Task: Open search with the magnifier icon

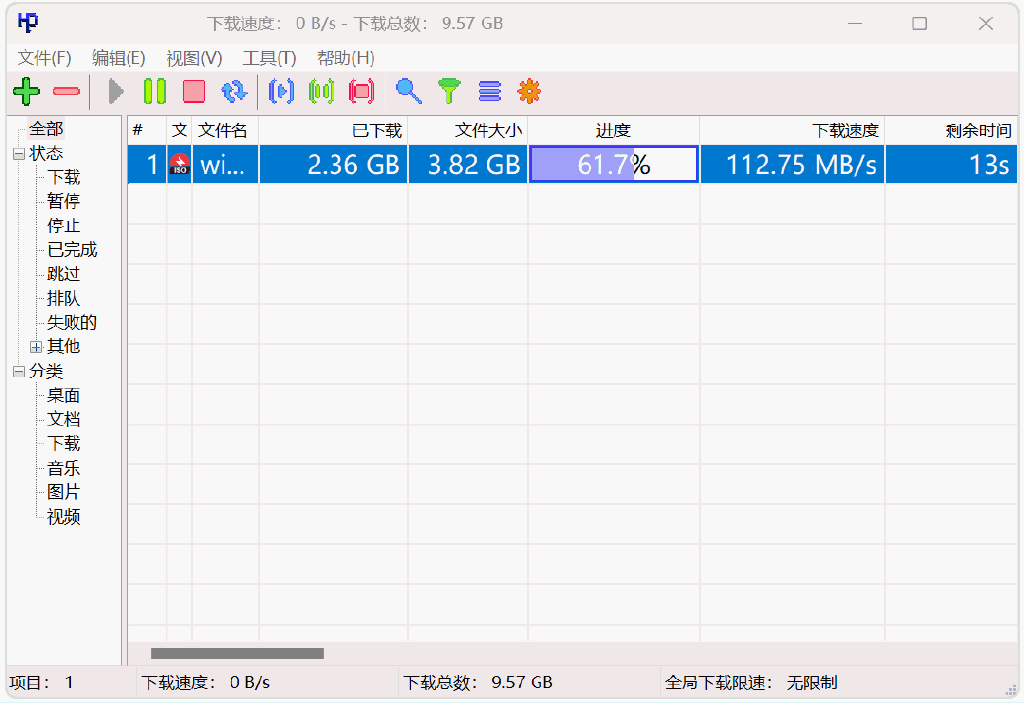Action: point(408,92)
